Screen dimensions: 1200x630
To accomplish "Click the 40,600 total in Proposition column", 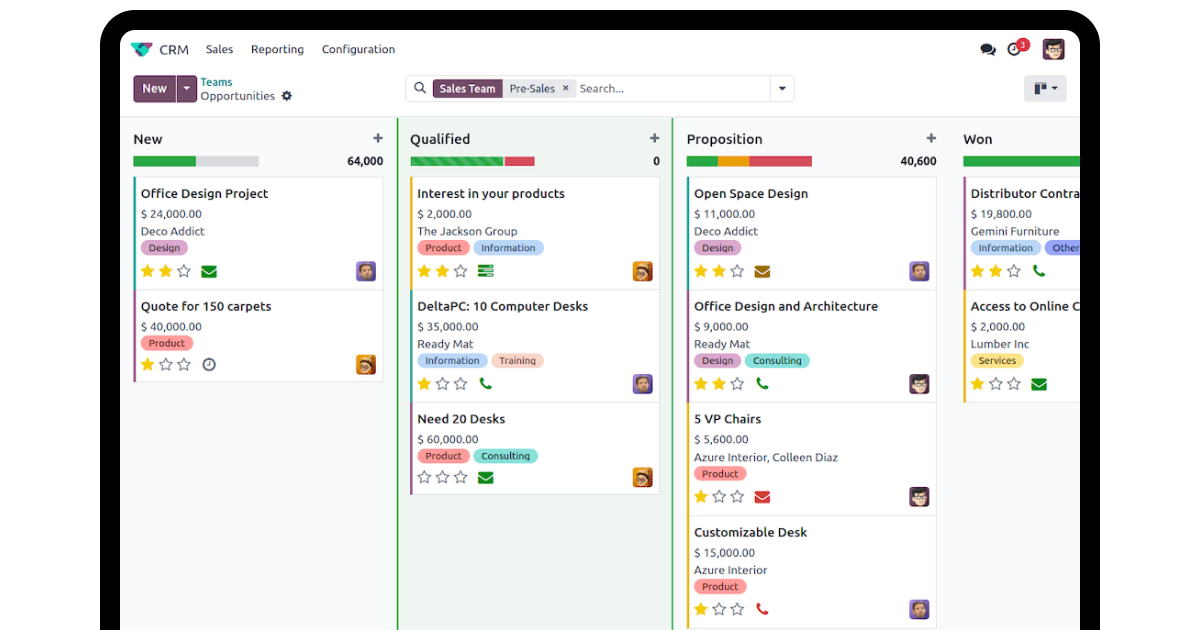I will pyautogui.click(x=918, y=161).
